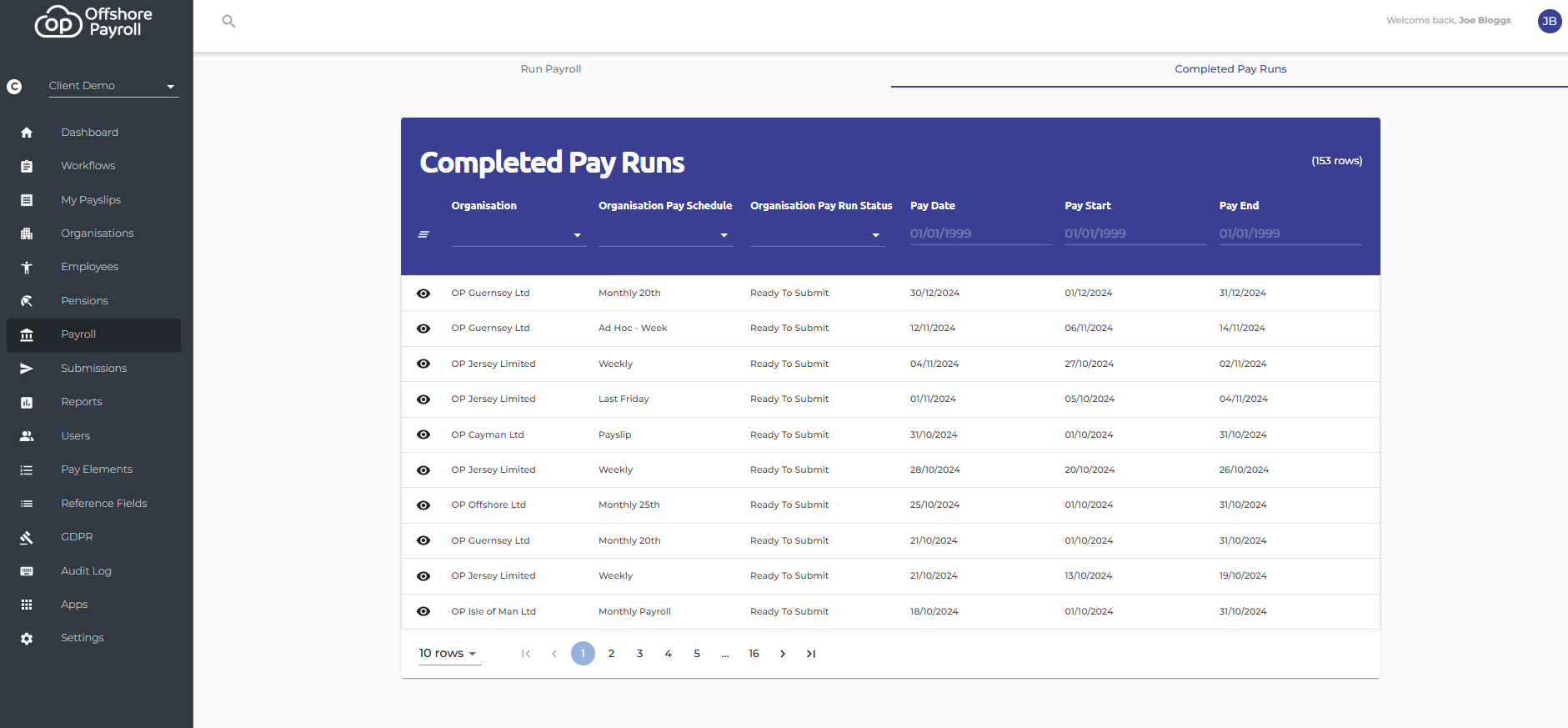Click the Workflows clipboard icon
The width and height of the screenshot is (1568, 728).
(27, 166)
